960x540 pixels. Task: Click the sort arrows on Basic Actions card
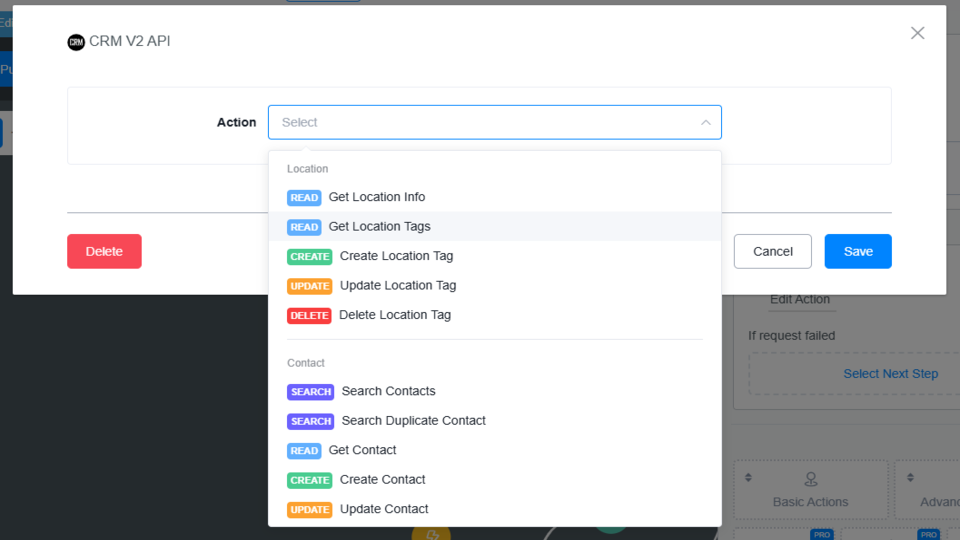[x=748, y=478]
